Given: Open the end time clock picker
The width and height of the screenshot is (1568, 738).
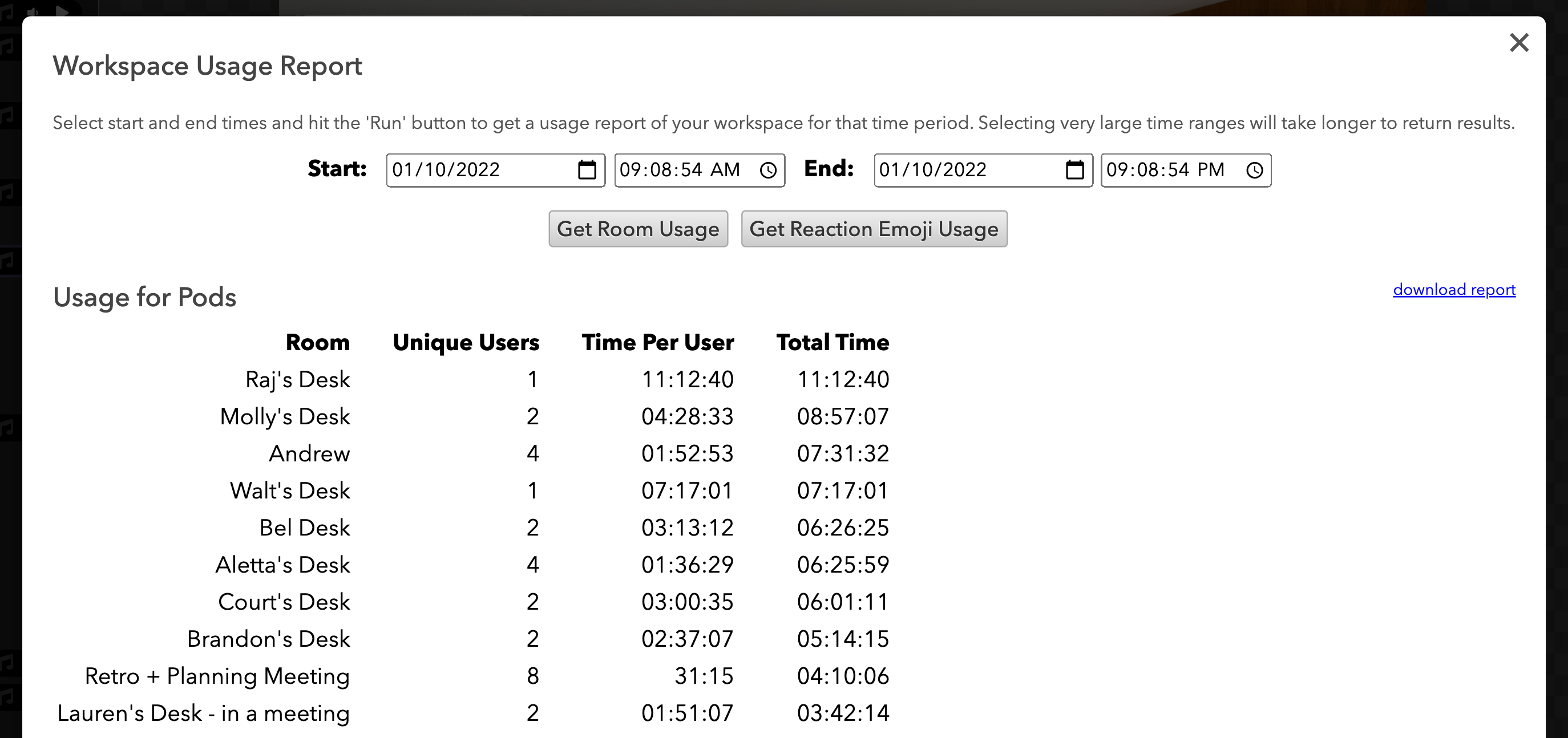Looking at the screenshot, I should (x=1255, y=170).
